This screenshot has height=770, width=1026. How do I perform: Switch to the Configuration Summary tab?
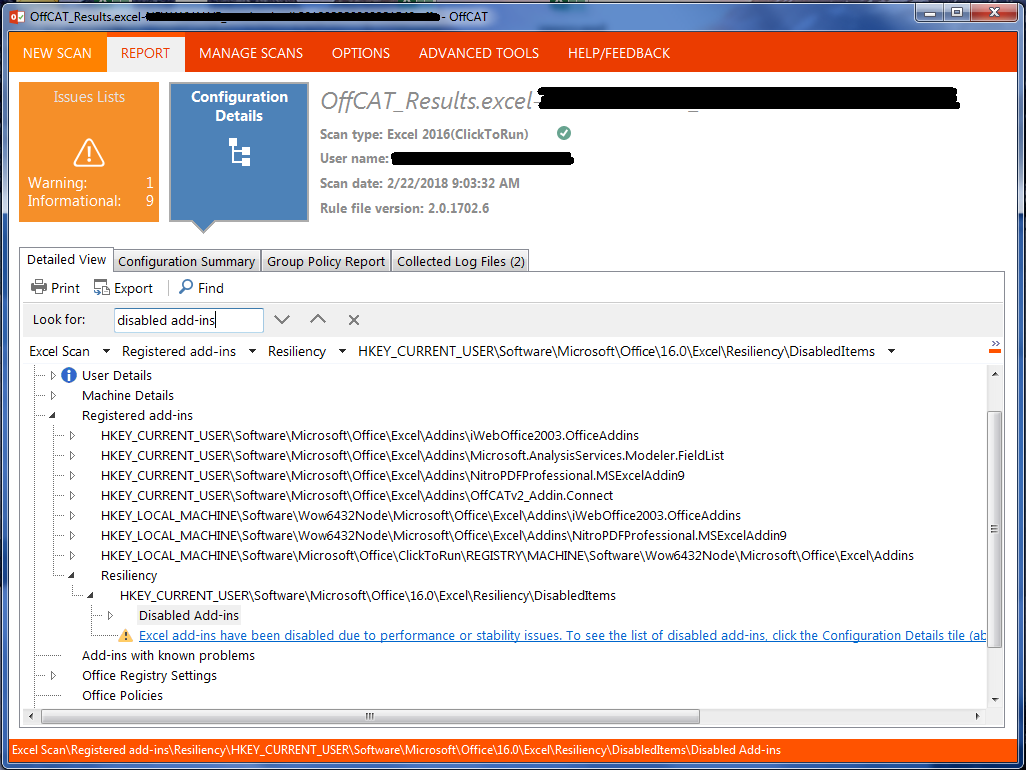coord(186,262)
